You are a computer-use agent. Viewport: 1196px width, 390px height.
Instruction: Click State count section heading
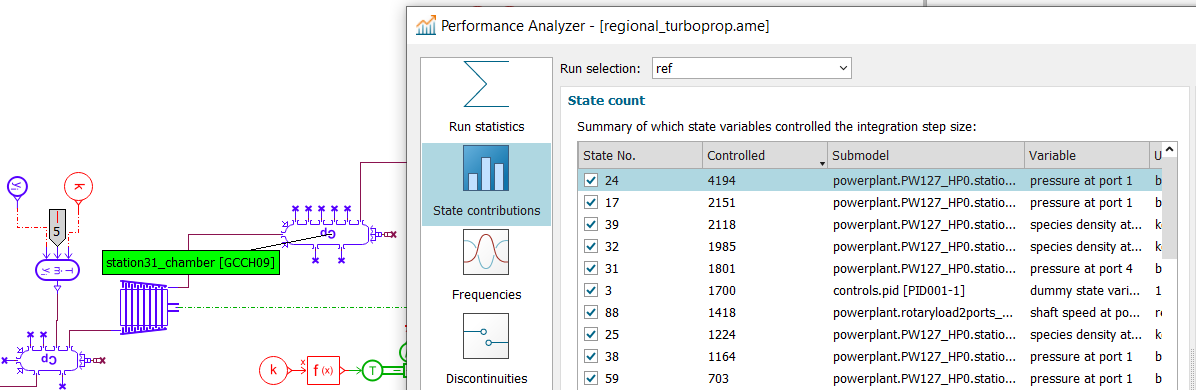[x=606, y=101]
